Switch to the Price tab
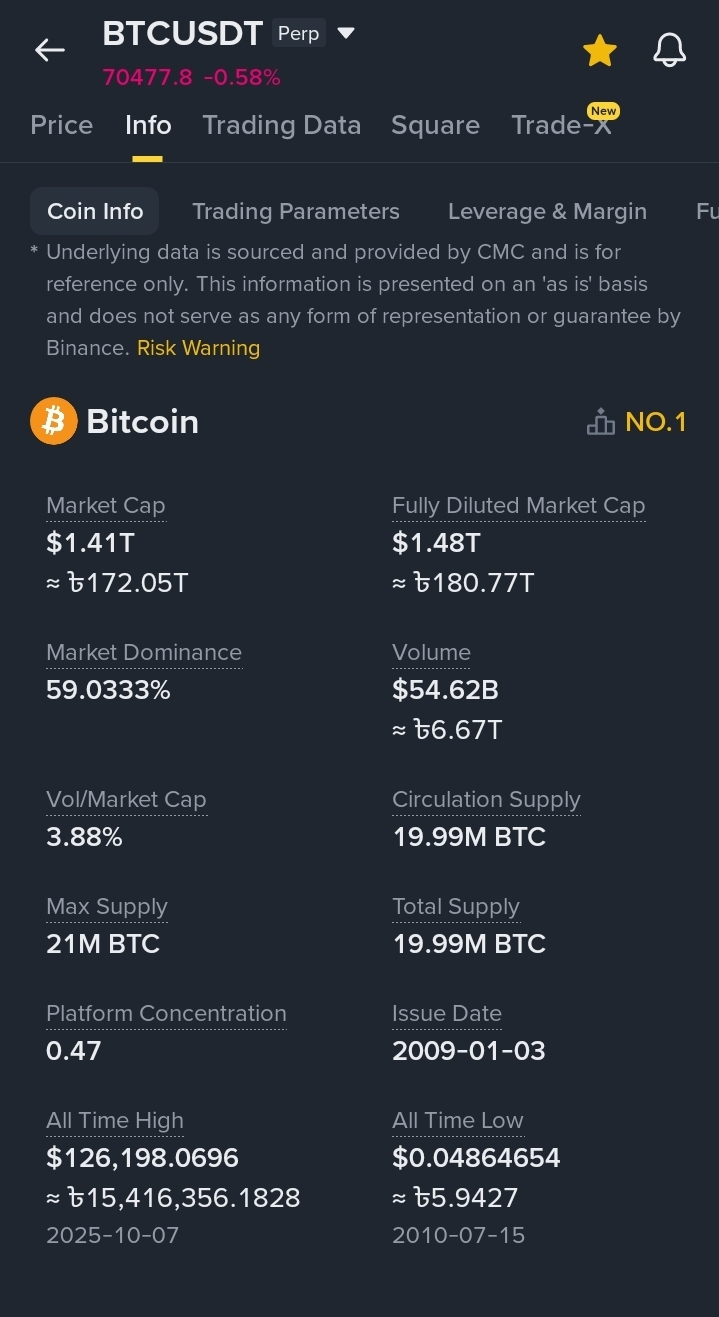The image size is (719, 1317). pos(61,125)
